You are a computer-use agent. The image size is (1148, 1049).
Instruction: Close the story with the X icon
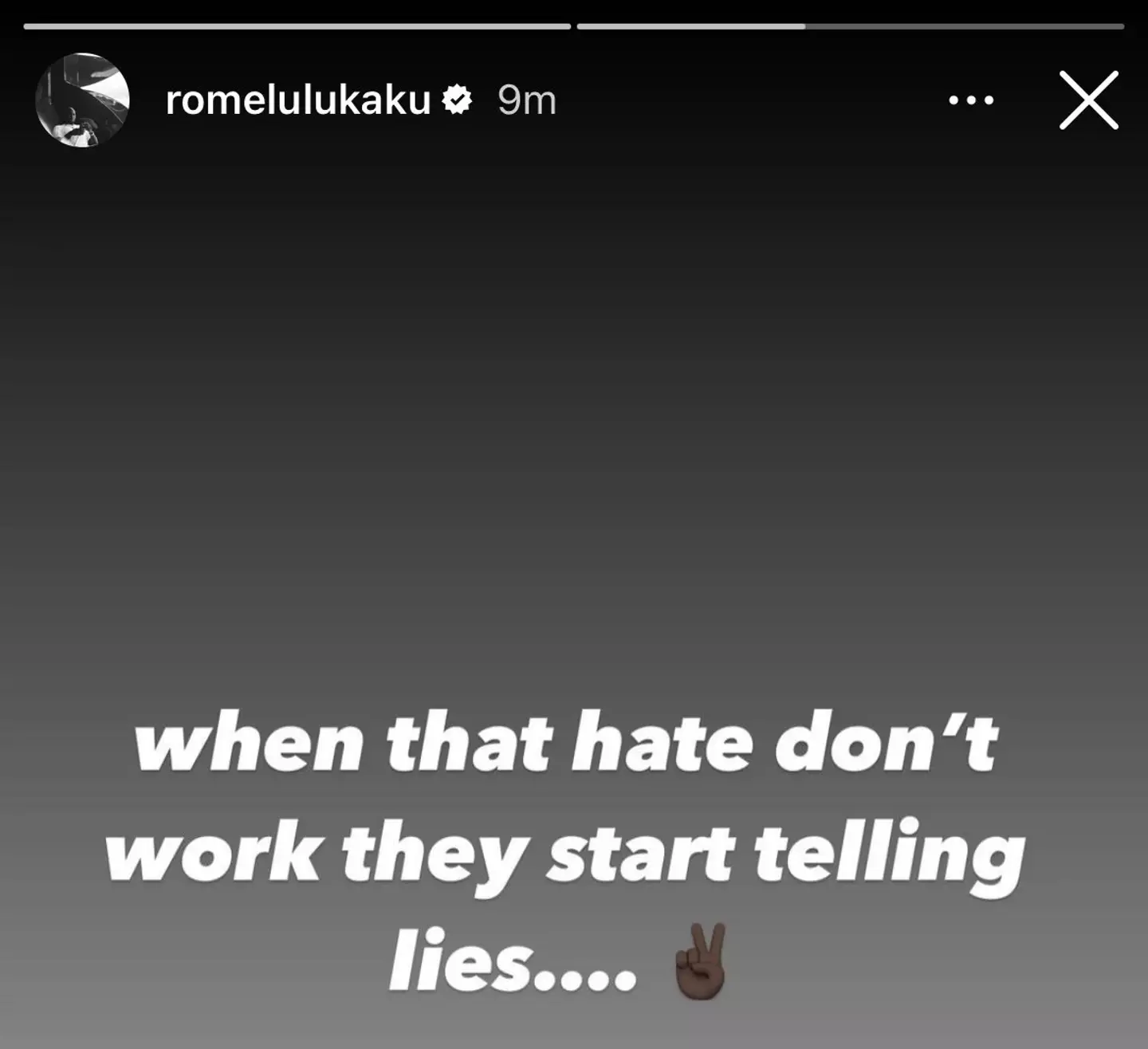tap(1089, 100)
